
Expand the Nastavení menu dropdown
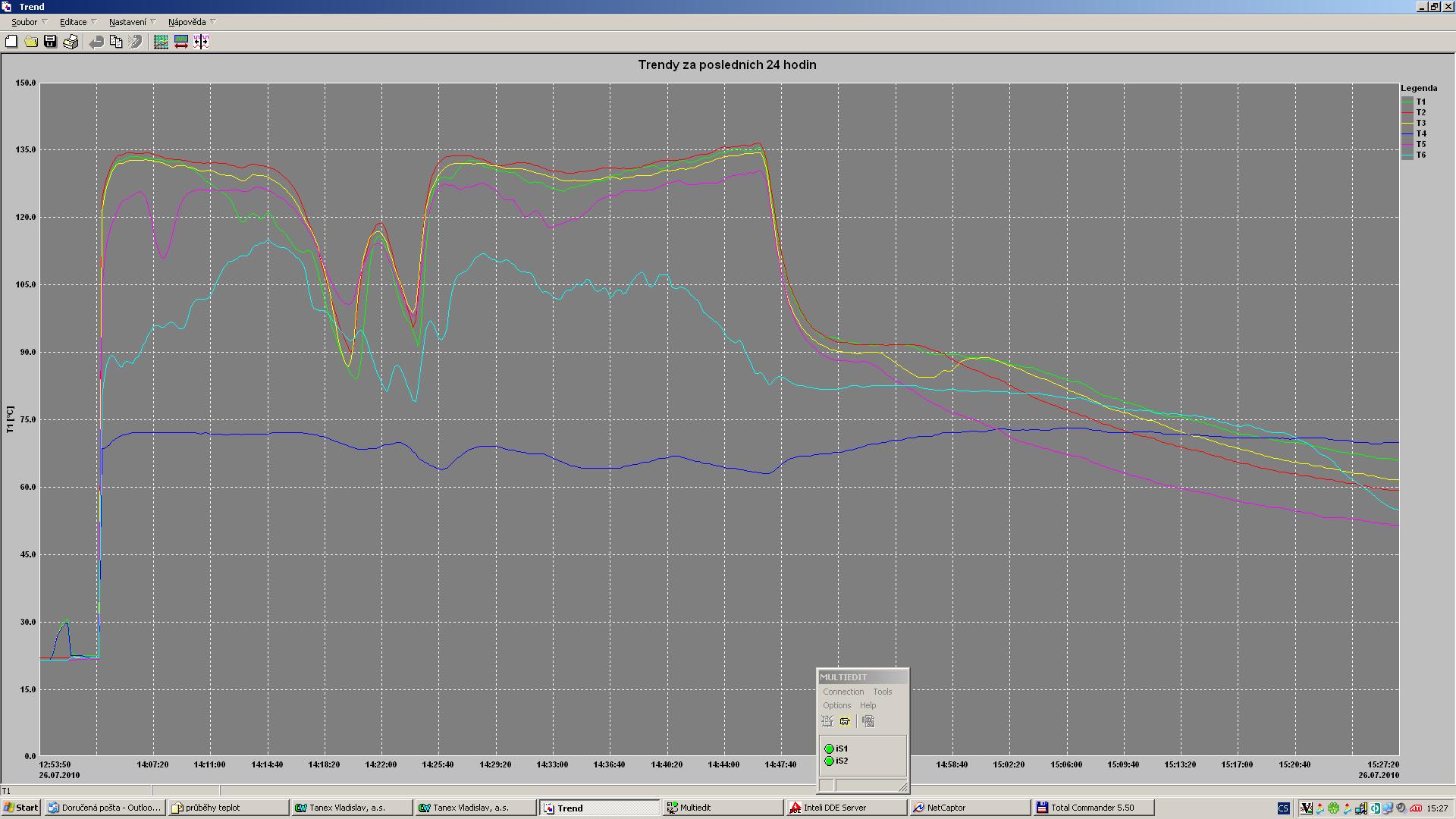click(127, 22)
